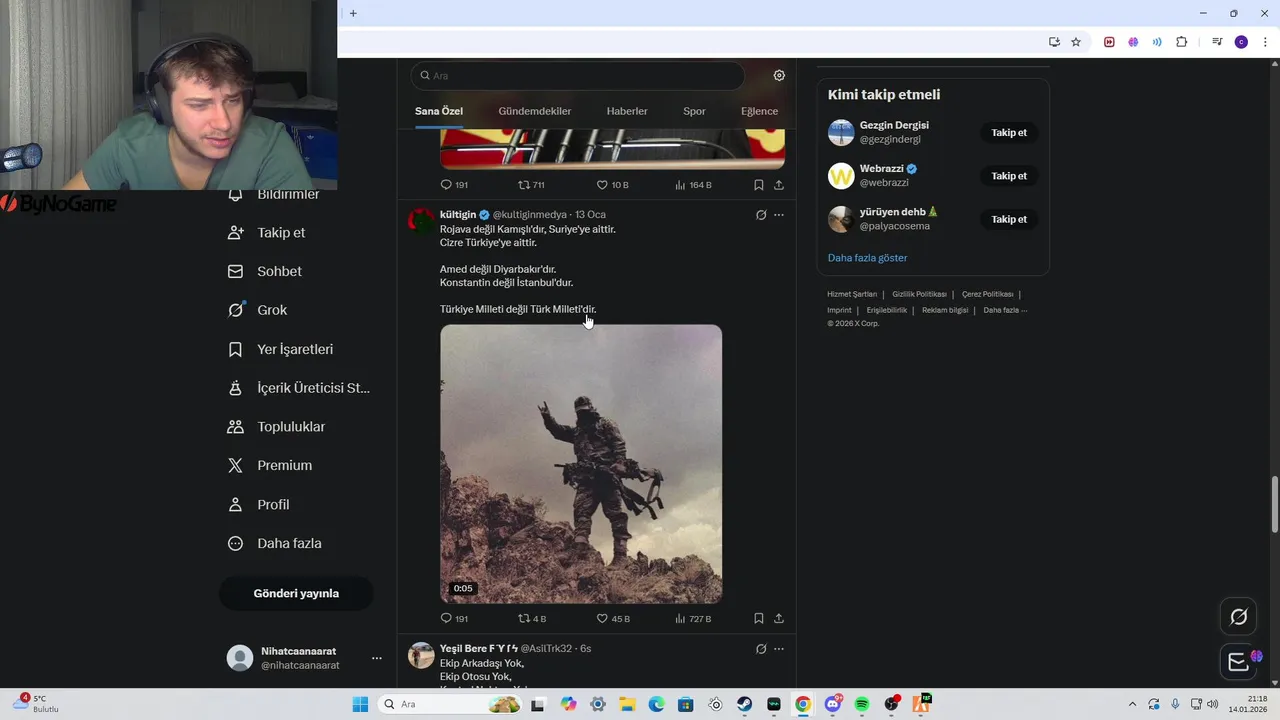1280x720 pixels.
Task: View analytics showing 164 B views
Action: coord(693,185)
